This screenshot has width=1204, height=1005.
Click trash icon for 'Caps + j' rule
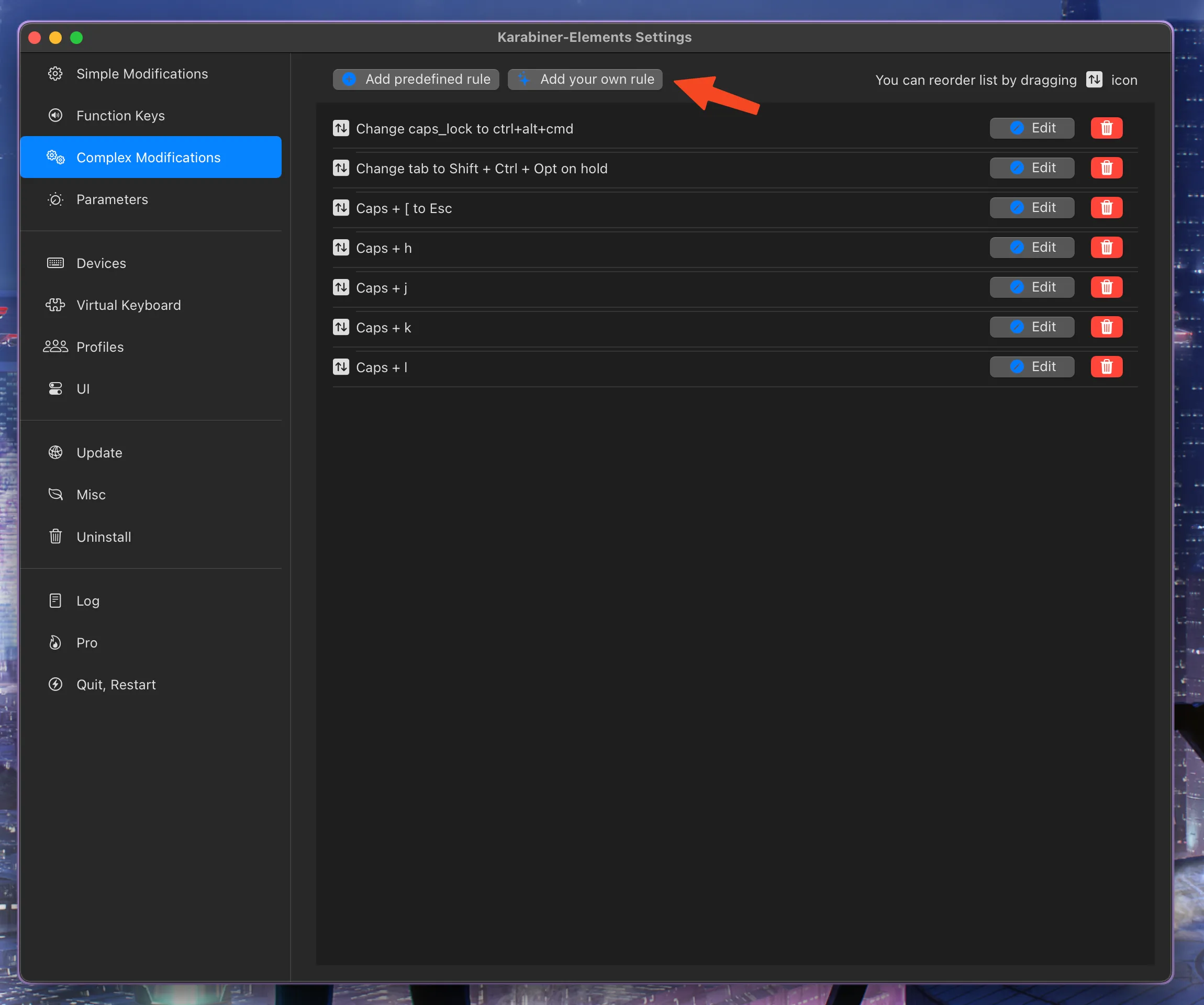[x=1106, y=287]
